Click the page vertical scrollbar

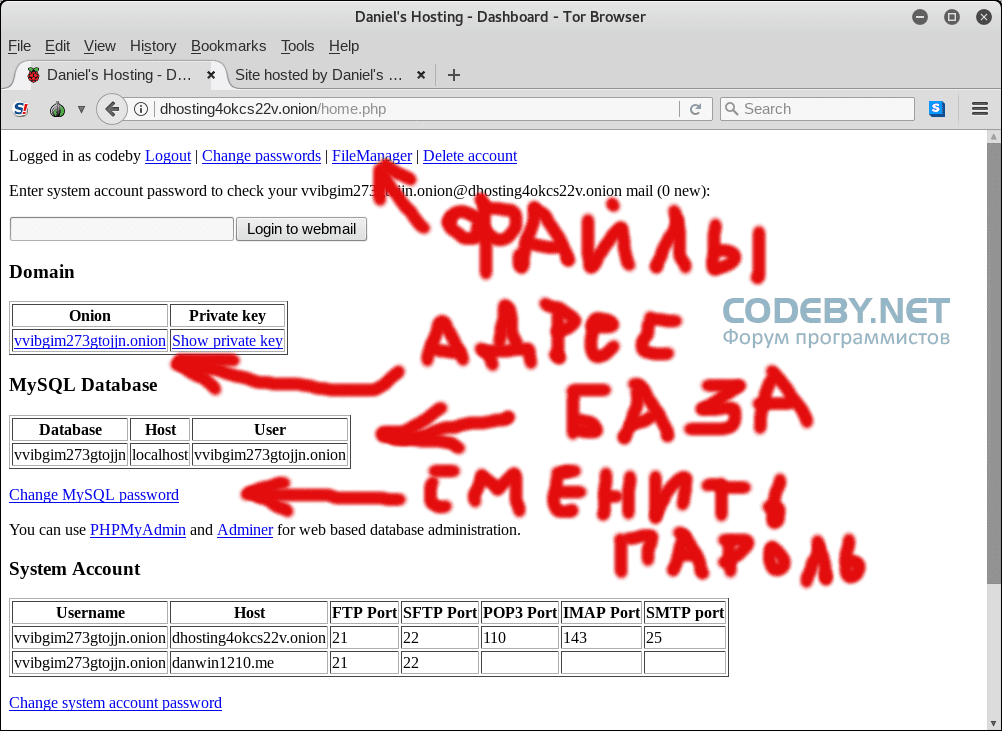(993, 364)
